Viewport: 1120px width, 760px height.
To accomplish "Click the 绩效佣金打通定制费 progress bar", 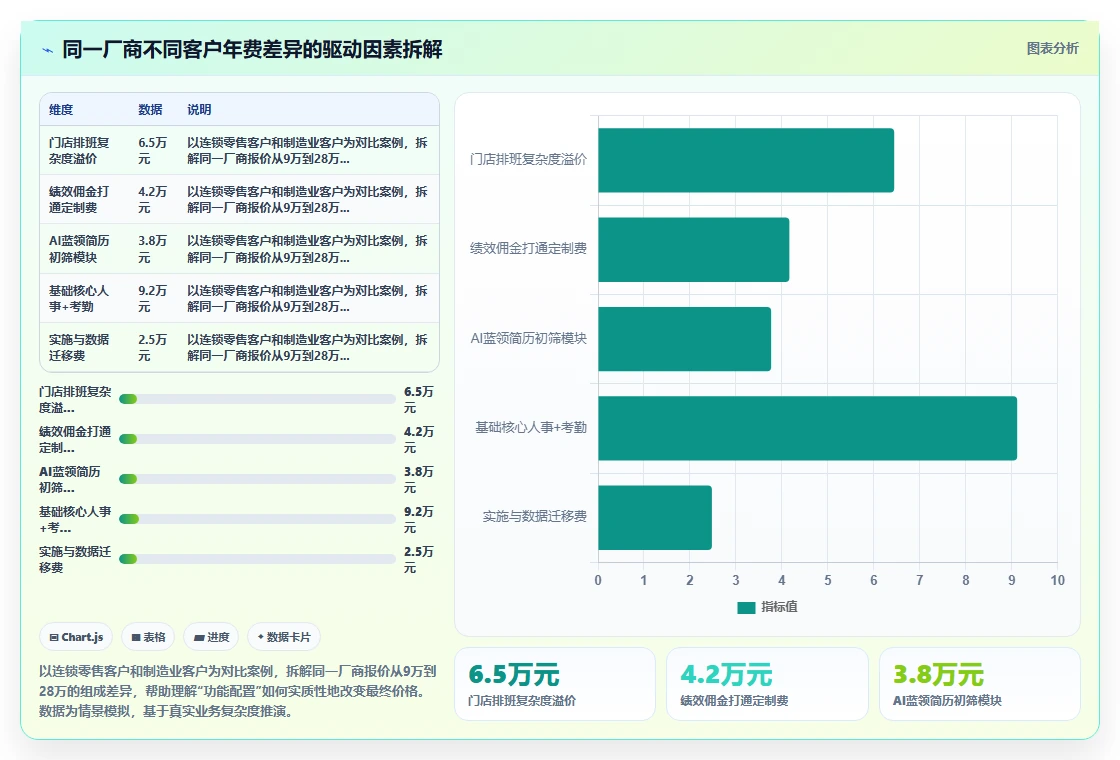I will point(257,439).
